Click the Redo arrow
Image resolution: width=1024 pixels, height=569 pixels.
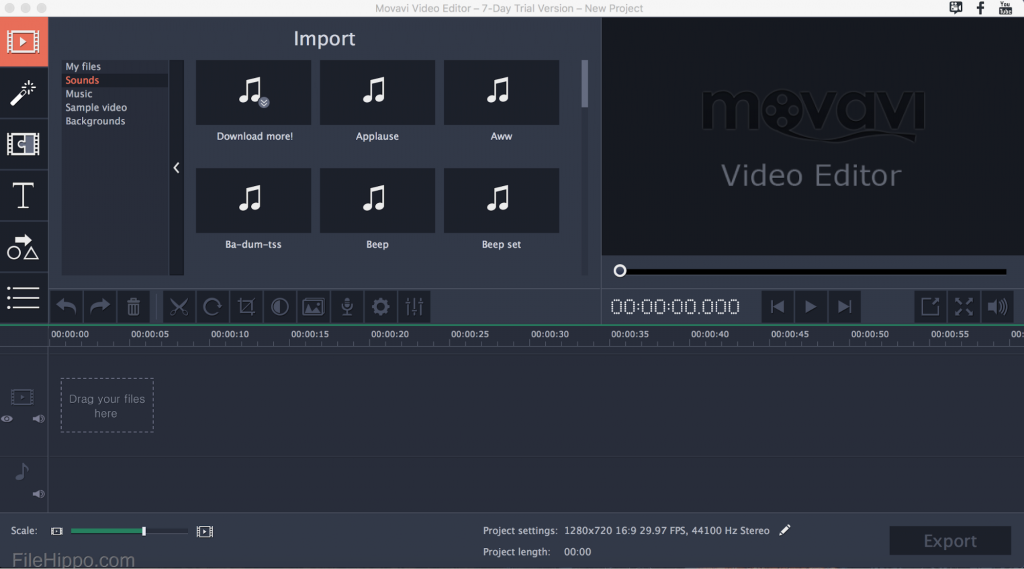(99, 306)
